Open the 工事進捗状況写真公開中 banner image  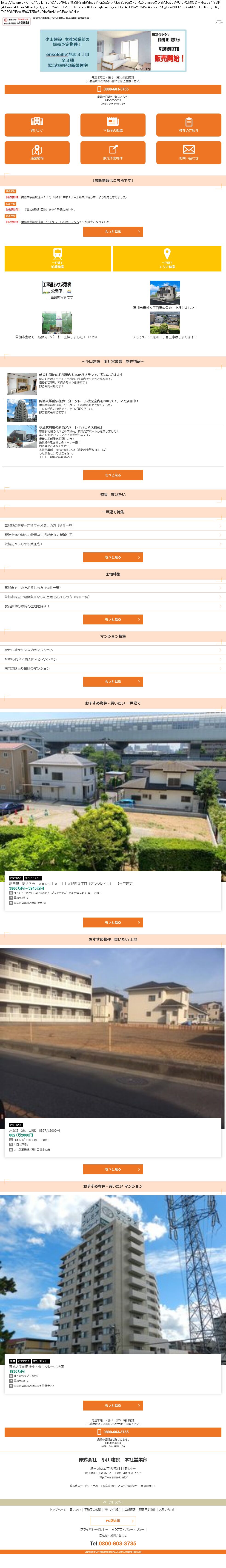click(57, 287)
